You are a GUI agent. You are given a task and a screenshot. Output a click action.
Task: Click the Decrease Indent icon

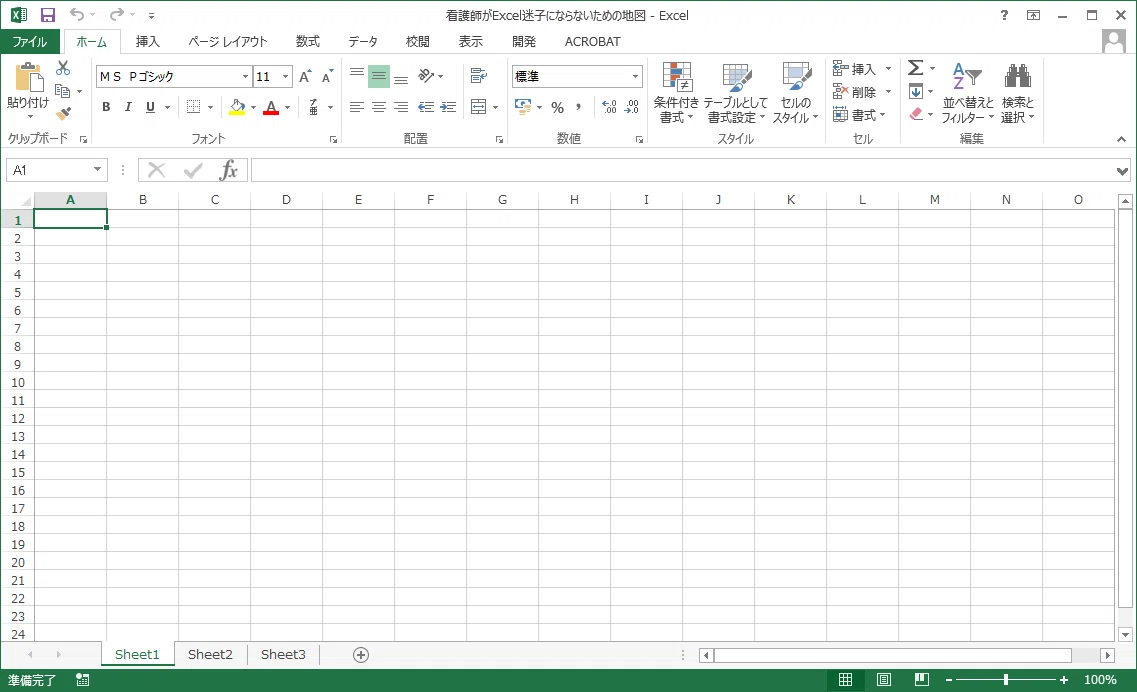(x=426, y=107)
